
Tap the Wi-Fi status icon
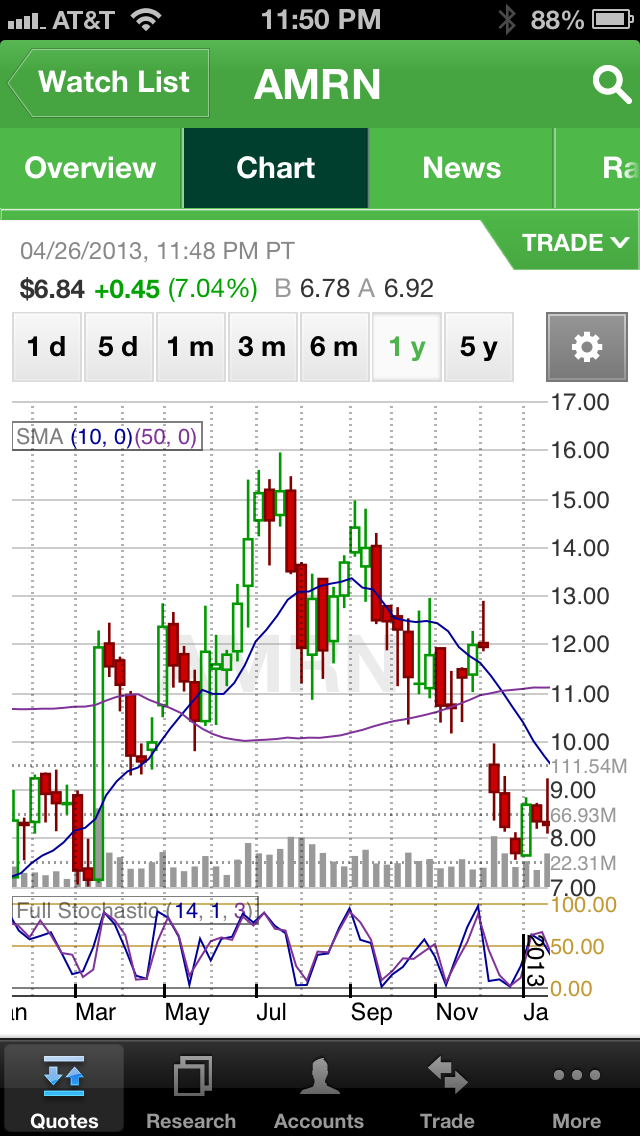(x=146, y=20)
